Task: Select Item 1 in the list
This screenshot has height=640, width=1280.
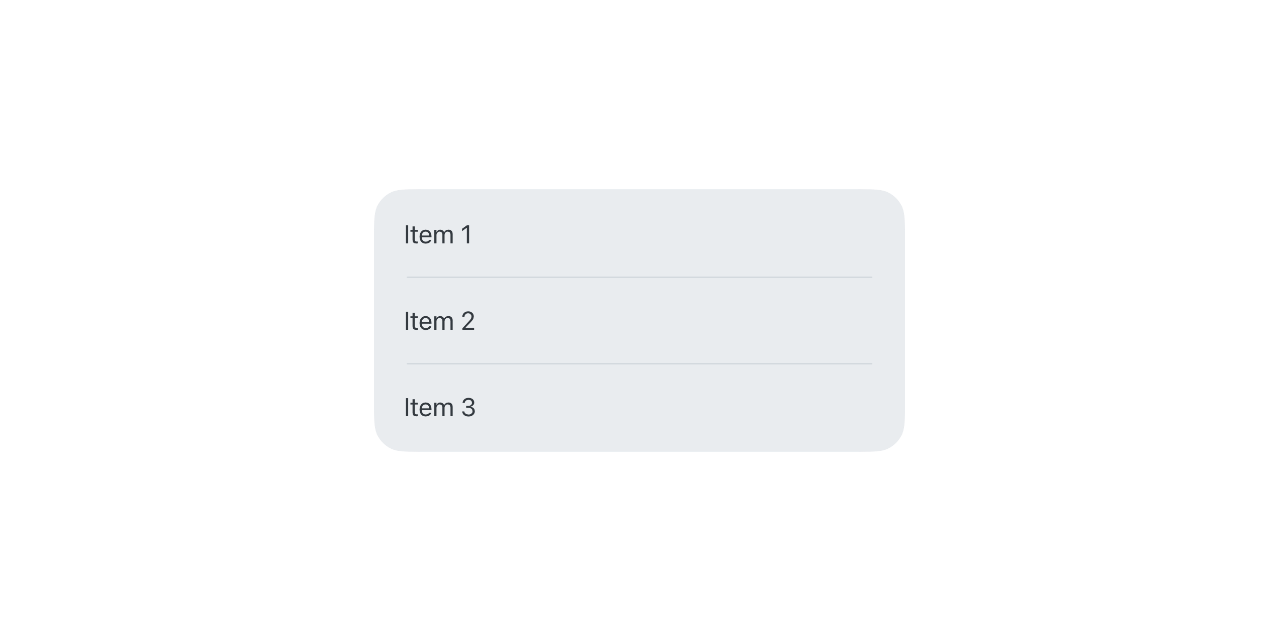Action: click(639, 234)
